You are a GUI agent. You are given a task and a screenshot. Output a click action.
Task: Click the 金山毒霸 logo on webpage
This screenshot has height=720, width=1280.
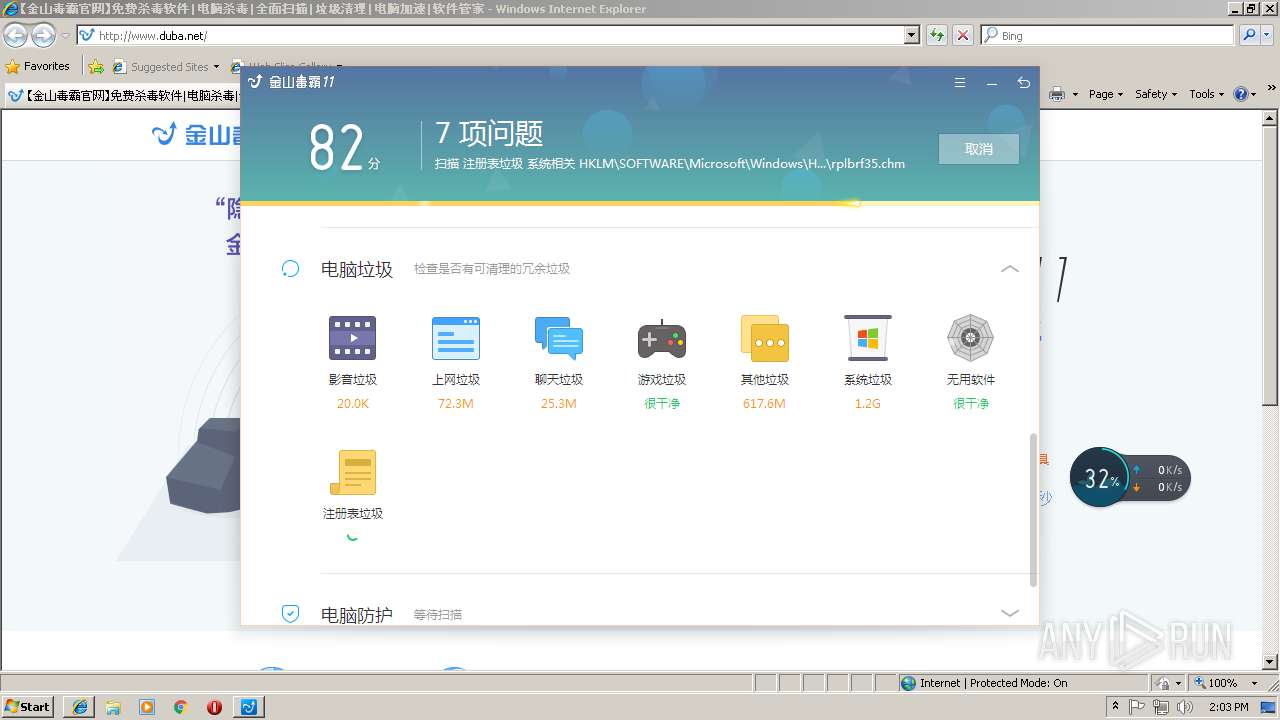(195, 134)
